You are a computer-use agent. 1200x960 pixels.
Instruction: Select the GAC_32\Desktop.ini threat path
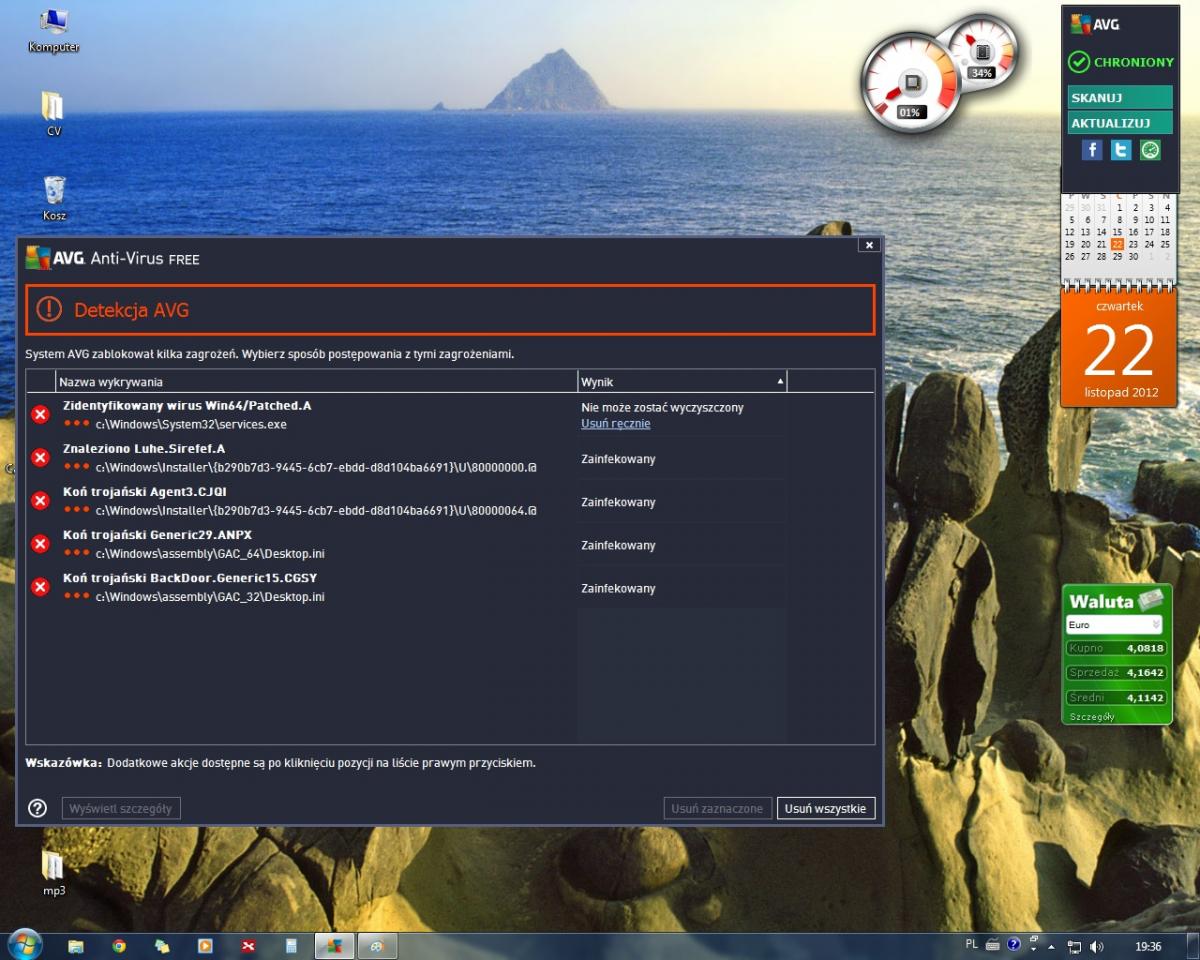coord(210,596)
